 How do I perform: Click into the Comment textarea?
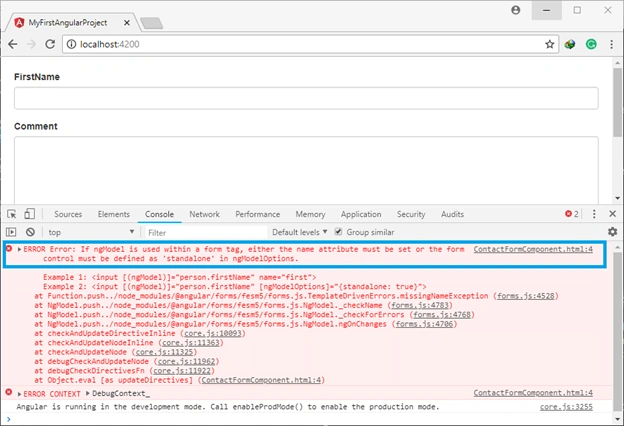coord(306,170)
